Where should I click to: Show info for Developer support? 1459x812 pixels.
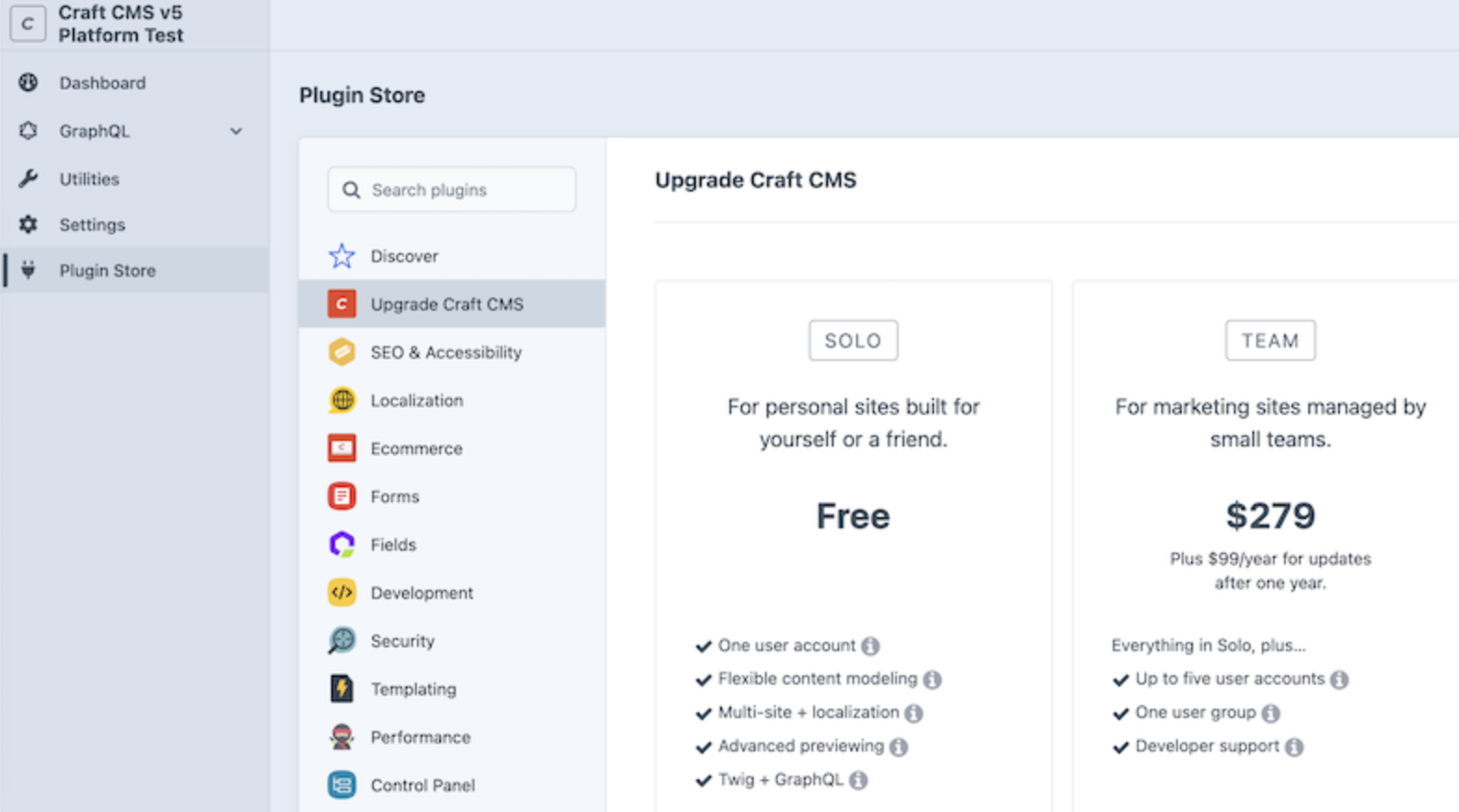pyautogui.click(x=1294, y=747)
